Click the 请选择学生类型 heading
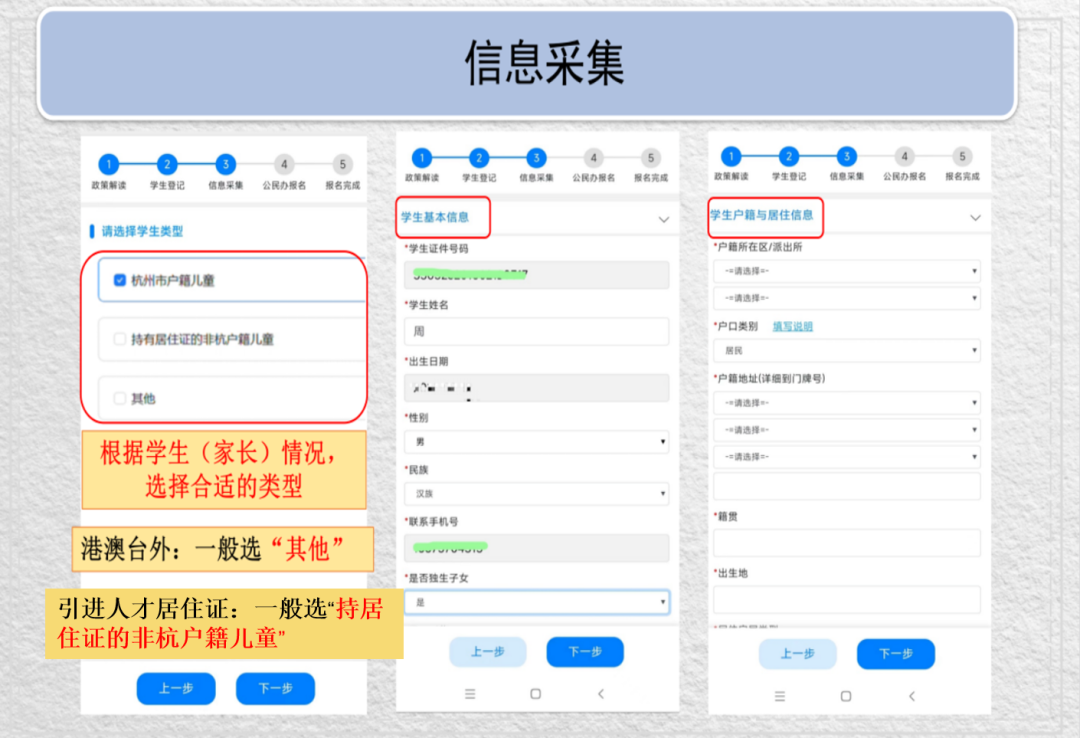 [x=142, y=231]
